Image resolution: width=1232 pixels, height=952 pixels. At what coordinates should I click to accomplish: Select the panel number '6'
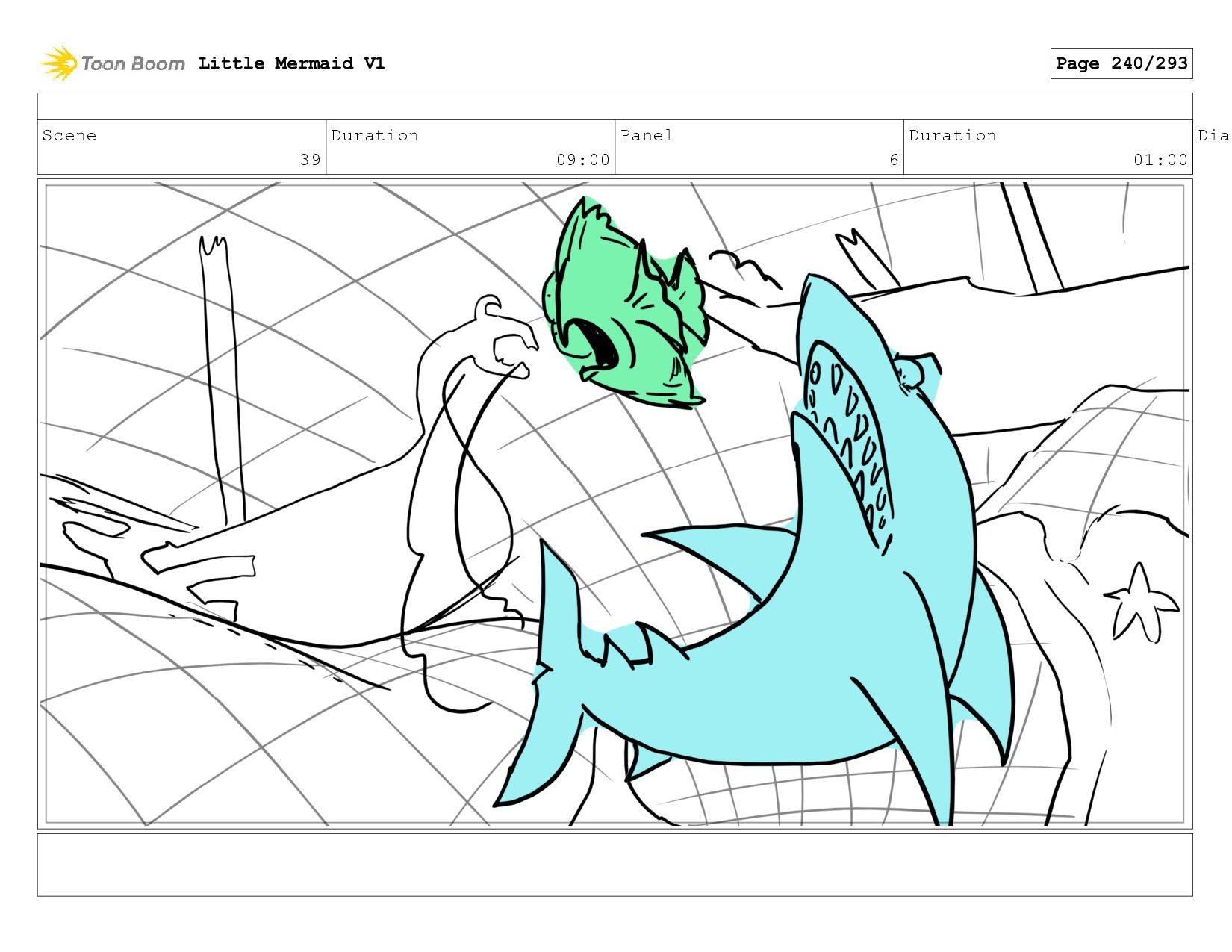[x=894, y=160]
